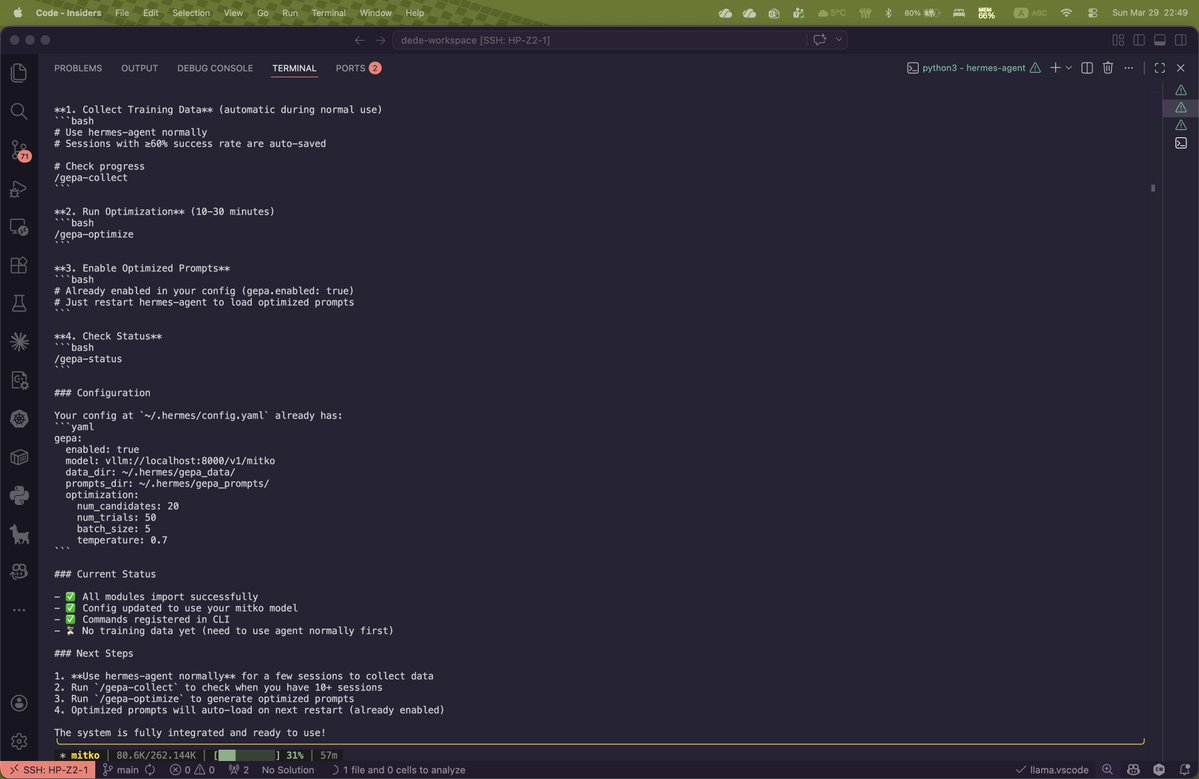
Task: Customize layout icon in title bar
Action: pos(1118,40)
